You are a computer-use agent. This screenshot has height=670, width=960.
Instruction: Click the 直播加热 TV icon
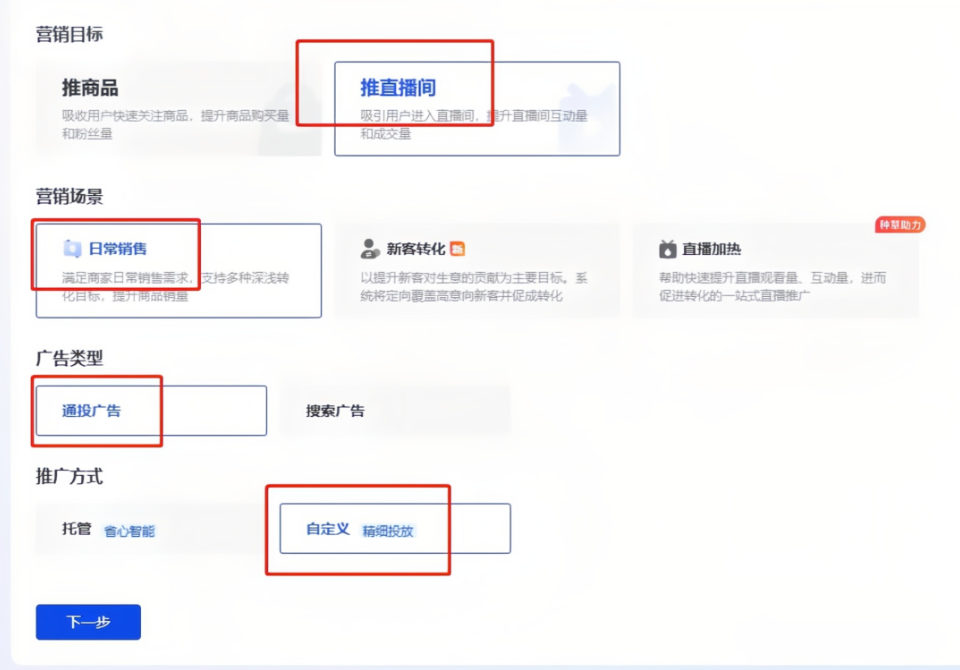click(x=668, y=249)
